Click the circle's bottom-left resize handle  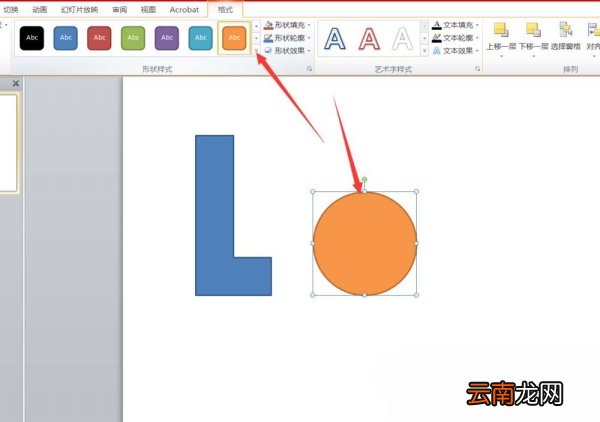coord(313,295)
